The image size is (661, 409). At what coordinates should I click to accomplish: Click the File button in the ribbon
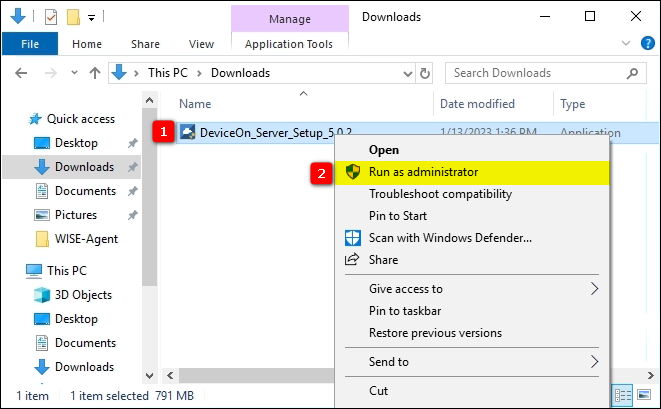(x=31, y=44)
